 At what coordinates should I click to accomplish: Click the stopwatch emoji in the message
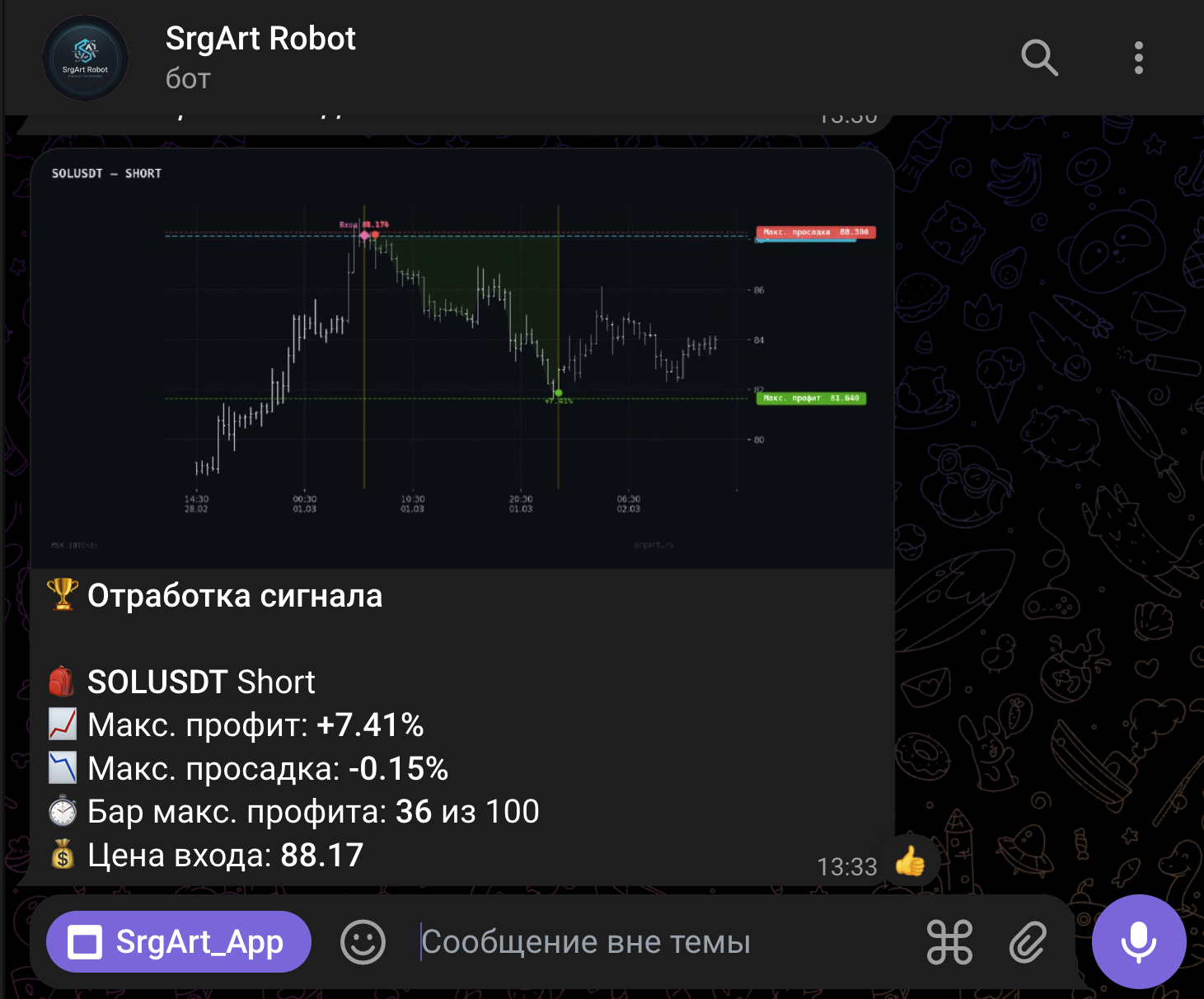63,812
